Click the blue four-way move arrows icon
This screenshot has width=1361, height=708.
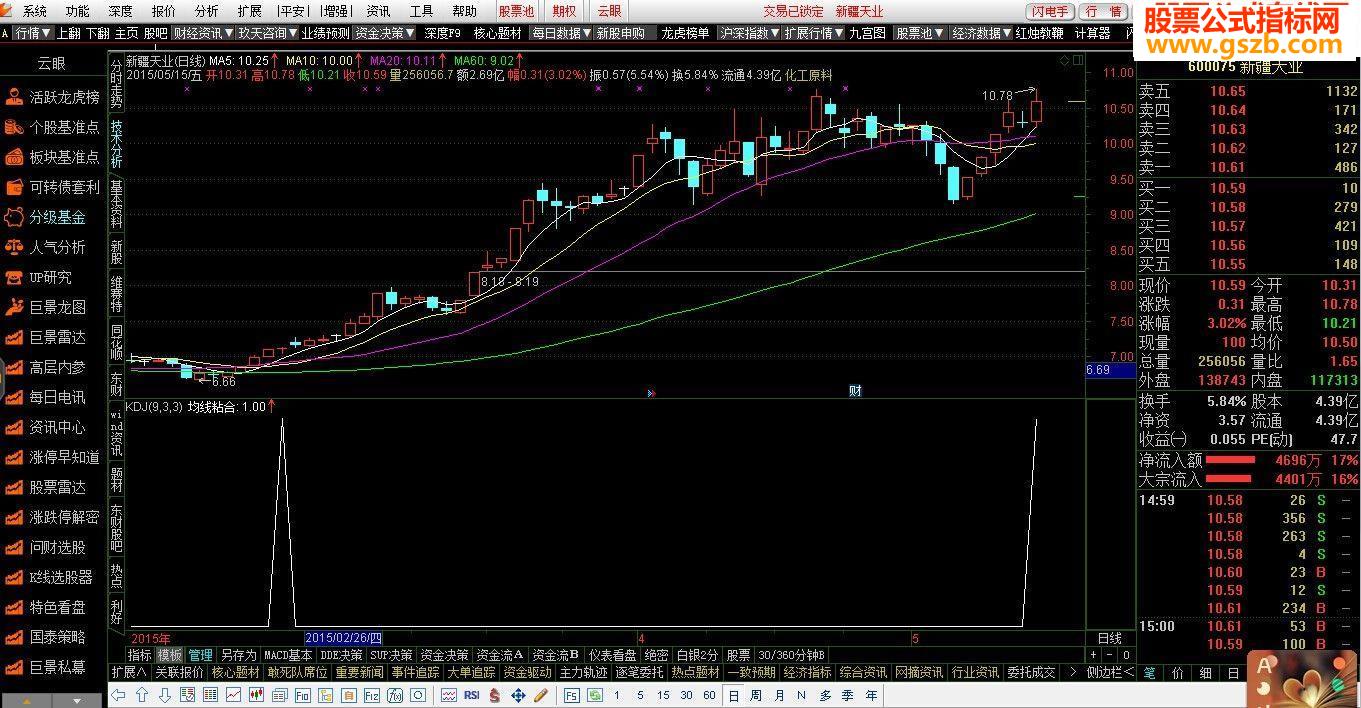coord(518,695)
